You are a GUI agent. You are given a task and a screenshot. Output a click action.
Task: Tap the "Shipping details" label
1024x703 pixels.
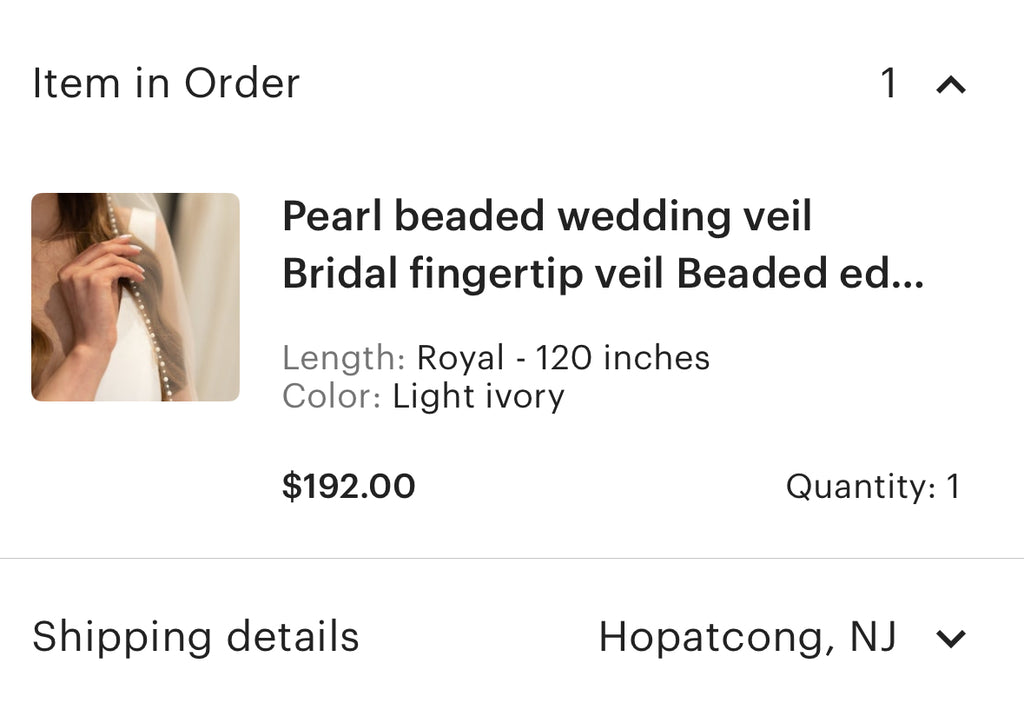(196, 637)
